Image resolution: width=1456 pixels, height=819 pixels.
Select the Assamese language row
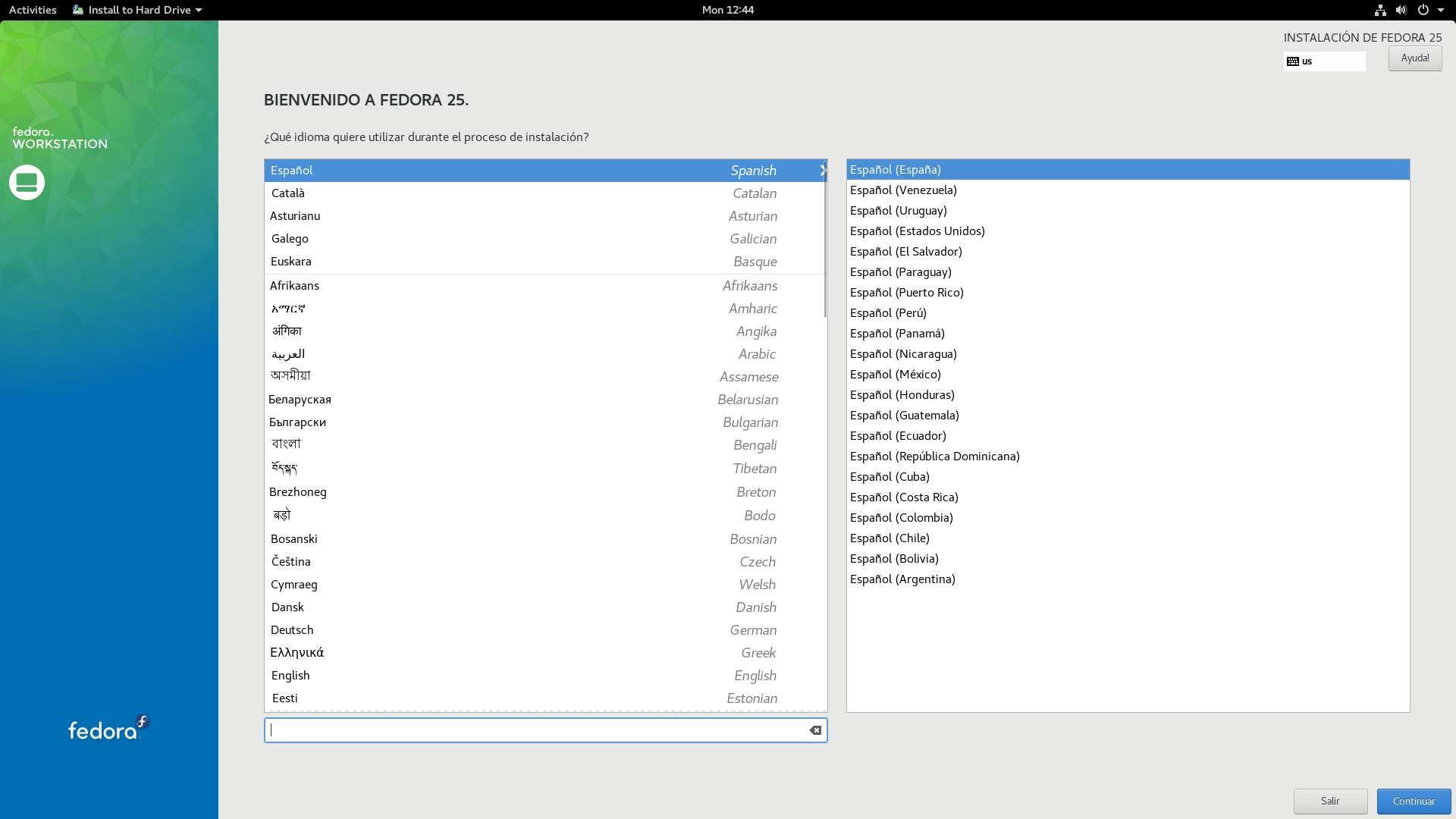(x=546, y=377)
